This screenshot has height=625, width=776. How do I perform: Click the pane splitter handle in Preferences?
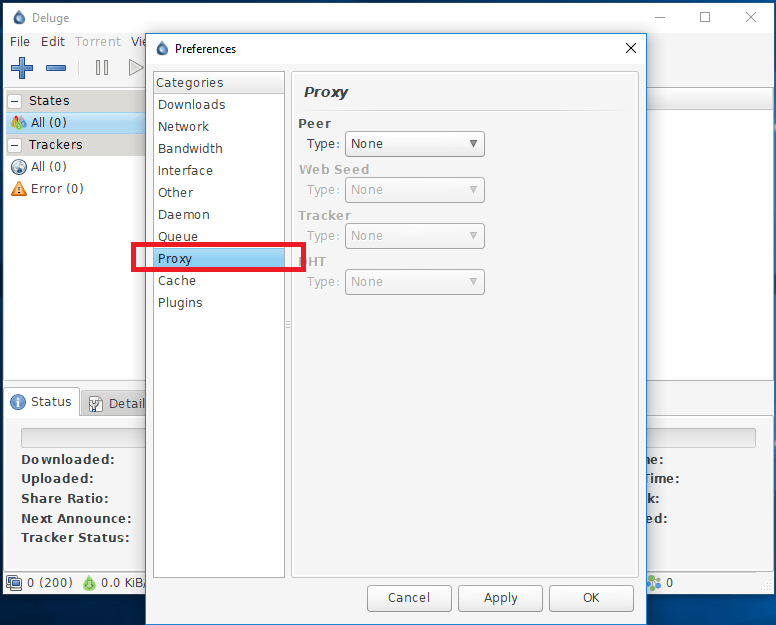tap(288, 325)
